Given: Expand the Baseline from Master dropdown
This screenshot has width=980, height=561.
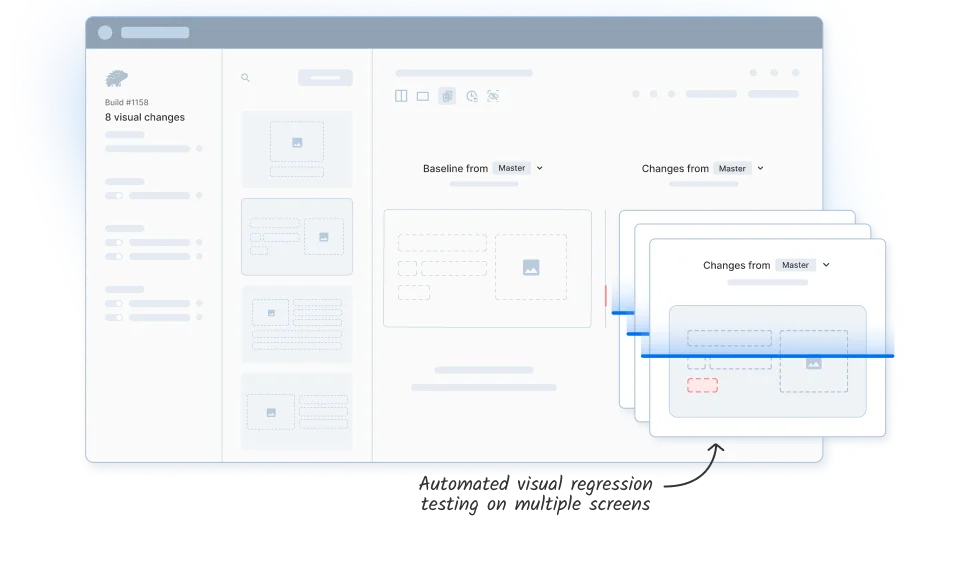Looking at the screenshot, I should 539,168.
